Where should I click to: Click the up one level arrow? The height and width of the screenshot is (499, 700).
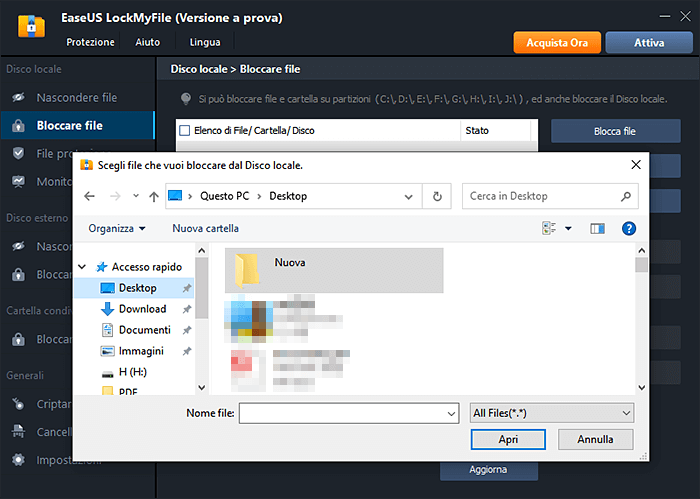[x=154, y=196]
